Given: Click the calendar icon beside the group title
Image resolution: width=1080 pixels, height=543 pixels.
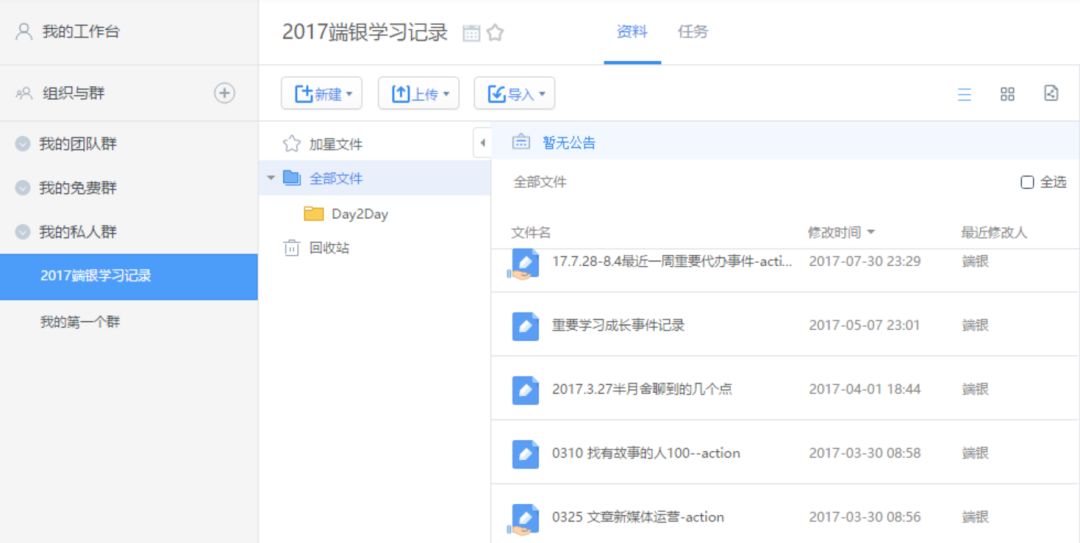Looking at the screenshot, I should (x=471, y=33).
